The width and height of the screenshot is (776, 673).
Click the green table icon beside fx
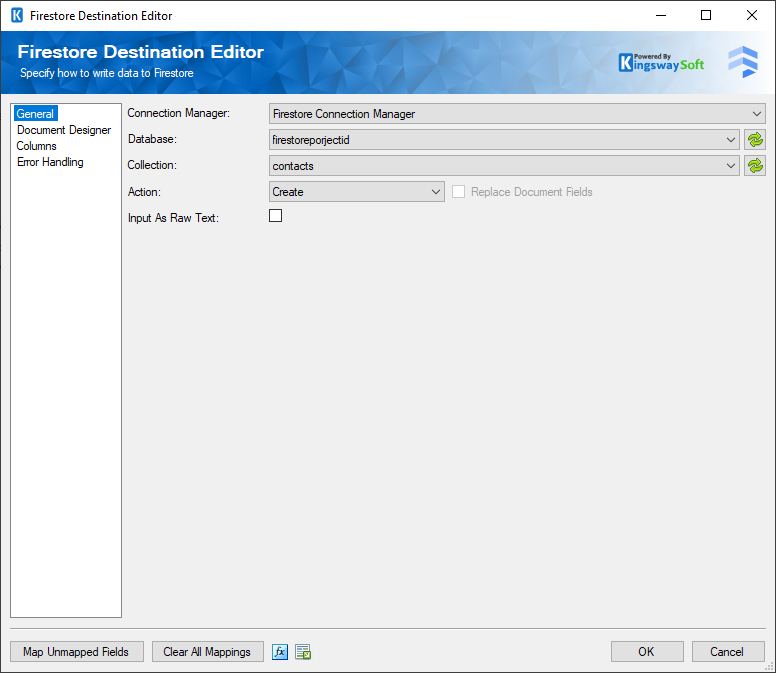point(303,652)
